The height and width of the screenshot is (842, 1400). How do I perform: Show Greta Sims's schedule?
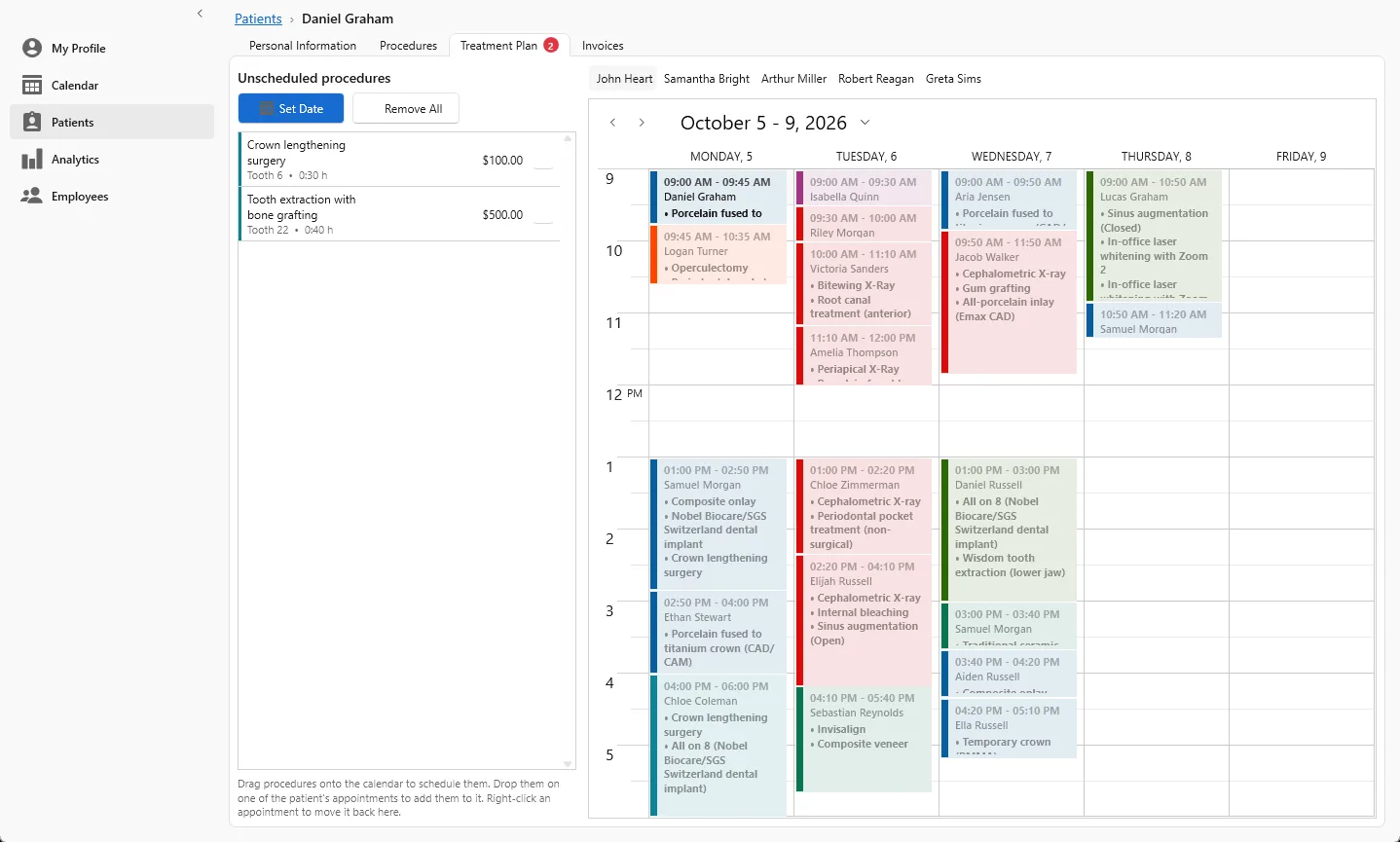coord(953,79)
